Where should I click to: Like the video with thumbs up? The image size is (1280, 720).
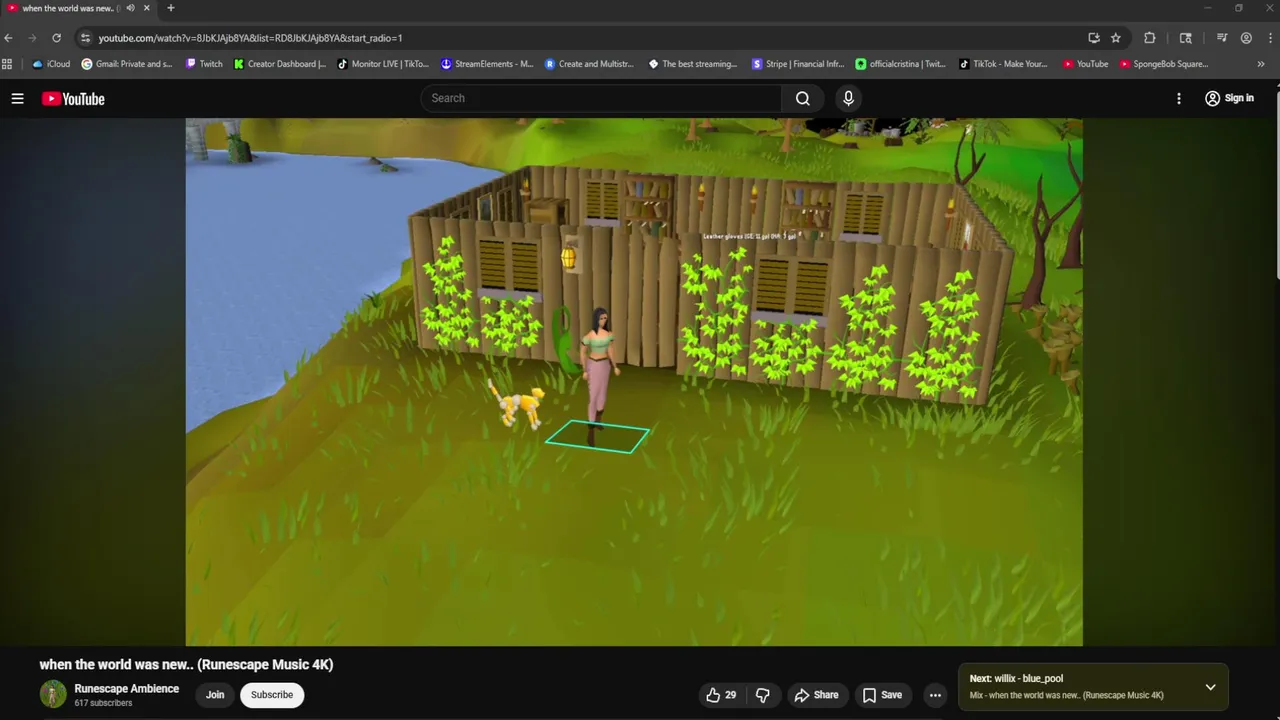[x=721, y=695]
